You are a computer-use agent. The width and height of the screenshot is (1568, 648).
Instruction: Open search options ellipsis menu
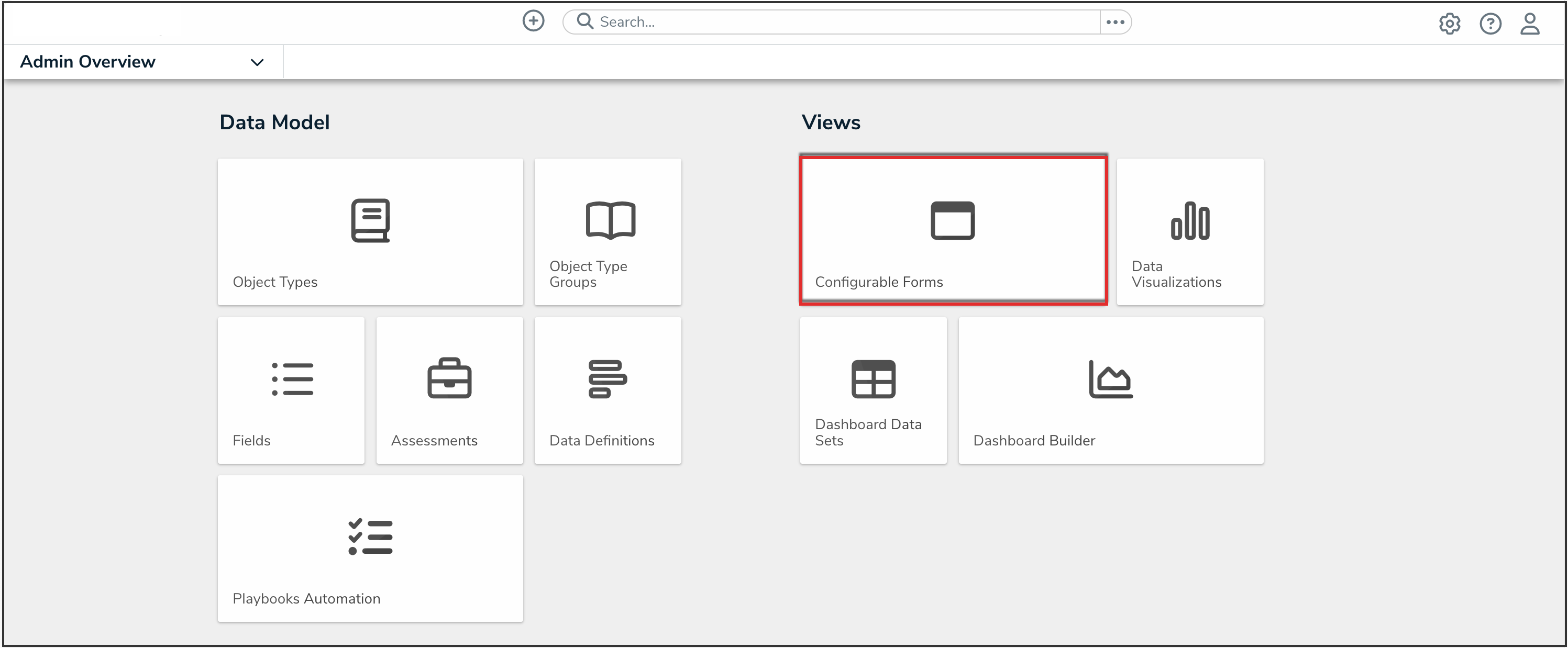click(x=1114, y=22)
